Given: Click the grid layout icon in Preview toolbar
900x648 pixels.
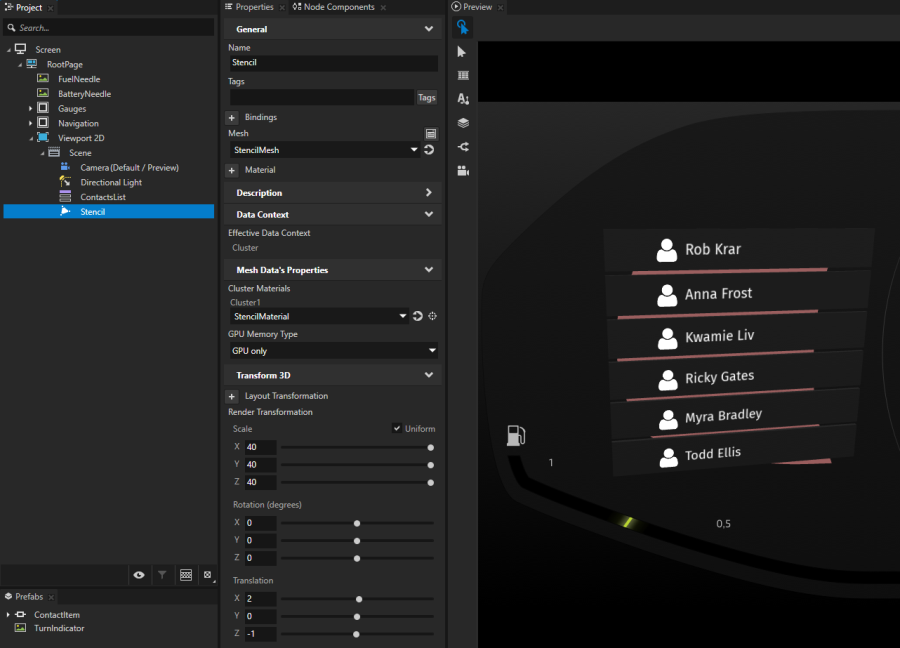Looking at the screenshot, I should 462,75.
